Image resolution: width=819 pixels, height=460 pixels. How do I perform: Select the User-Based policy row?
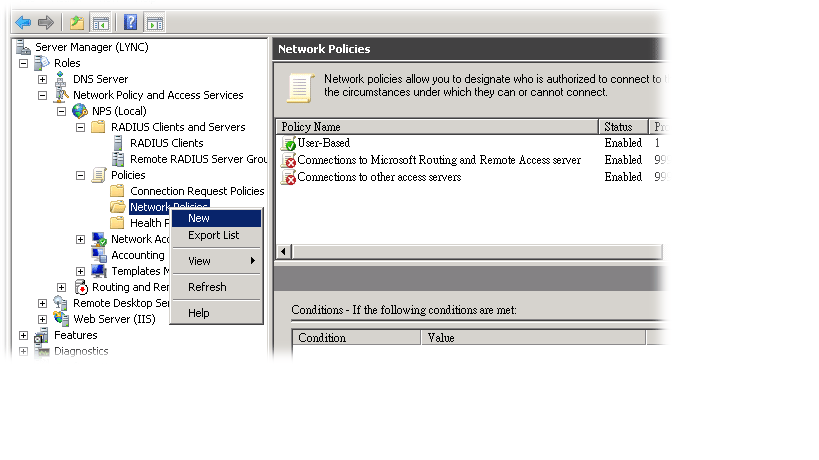[323, 143]
